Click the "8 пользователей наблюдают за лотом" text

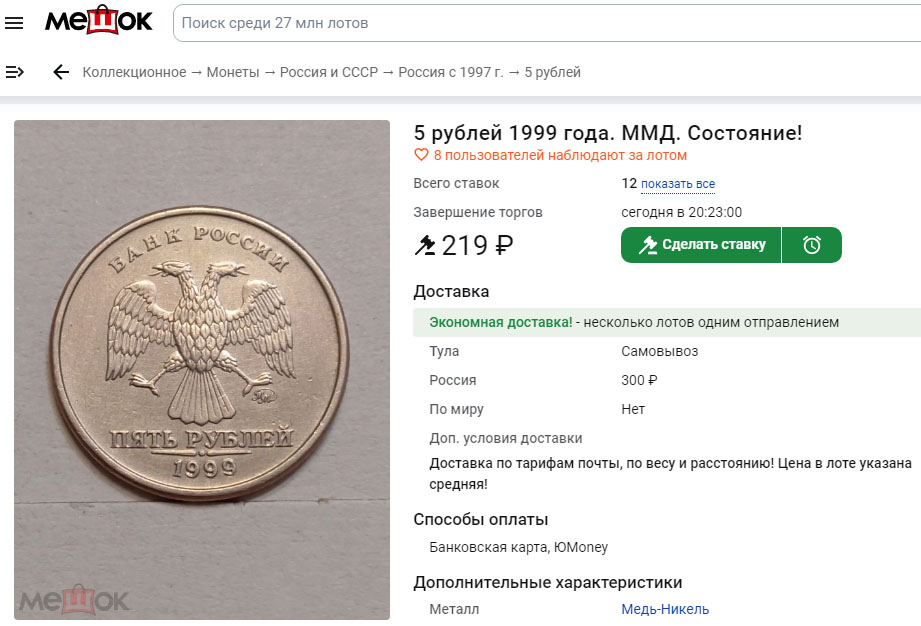pos(560,156)
